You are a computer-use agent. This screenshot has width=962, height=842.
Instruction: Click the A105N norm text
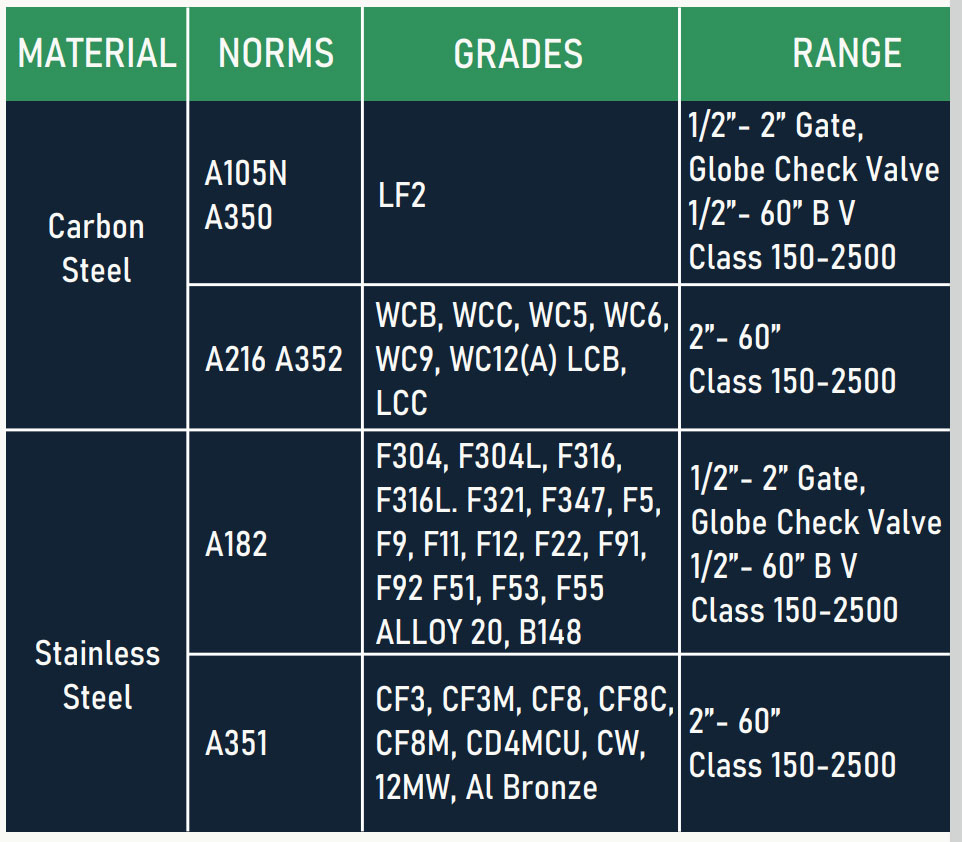(246, 174)
